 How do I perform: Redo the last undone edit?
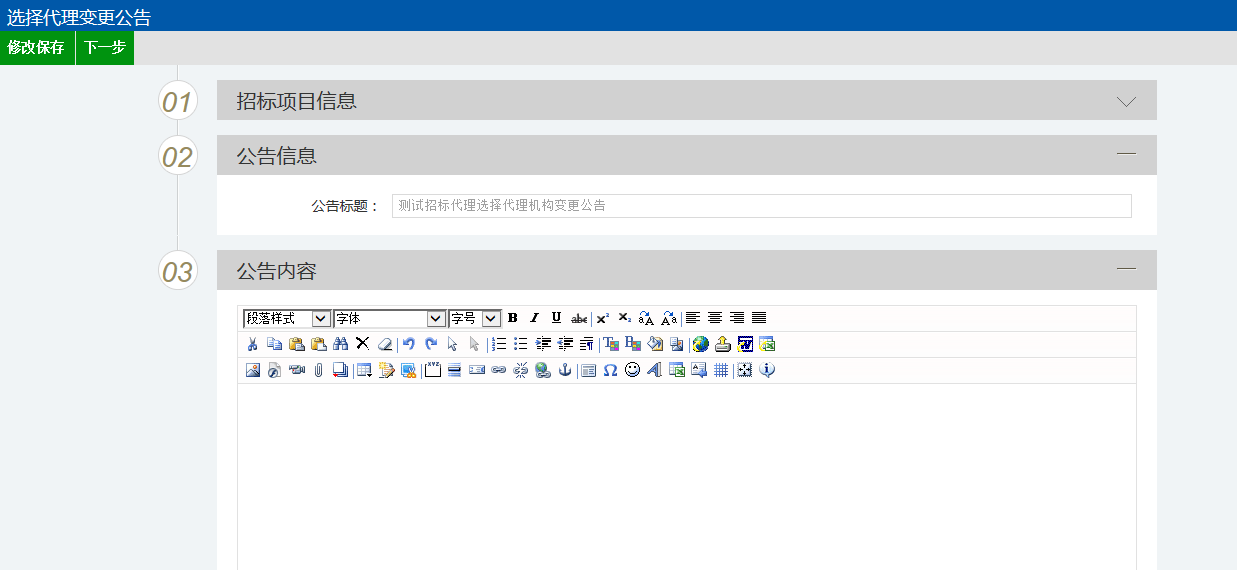click(x=431, y=344)
